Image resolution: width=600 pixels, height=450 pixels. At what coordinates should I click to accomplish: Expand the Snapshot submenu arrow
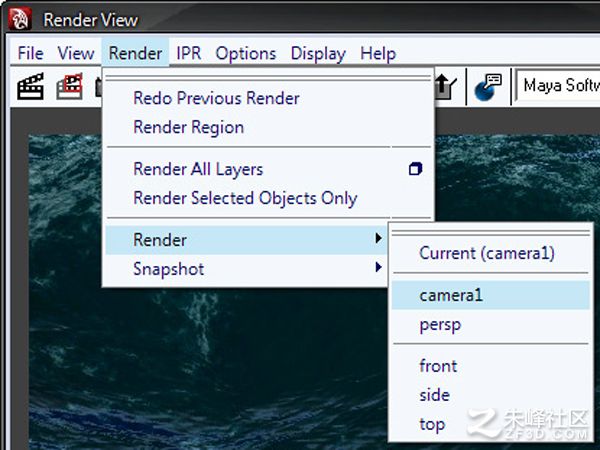pyautogui.click(x=378, y=267)
